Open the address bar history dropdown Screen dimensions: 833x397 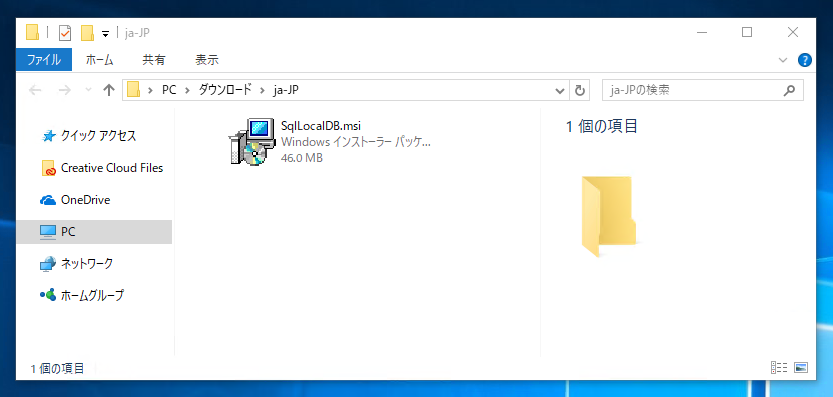pos(559,91)
